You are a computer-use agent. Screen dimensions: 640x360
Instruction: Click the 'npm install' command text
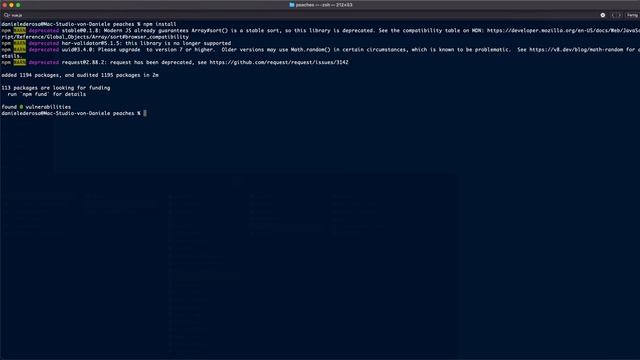pos(160,24)
